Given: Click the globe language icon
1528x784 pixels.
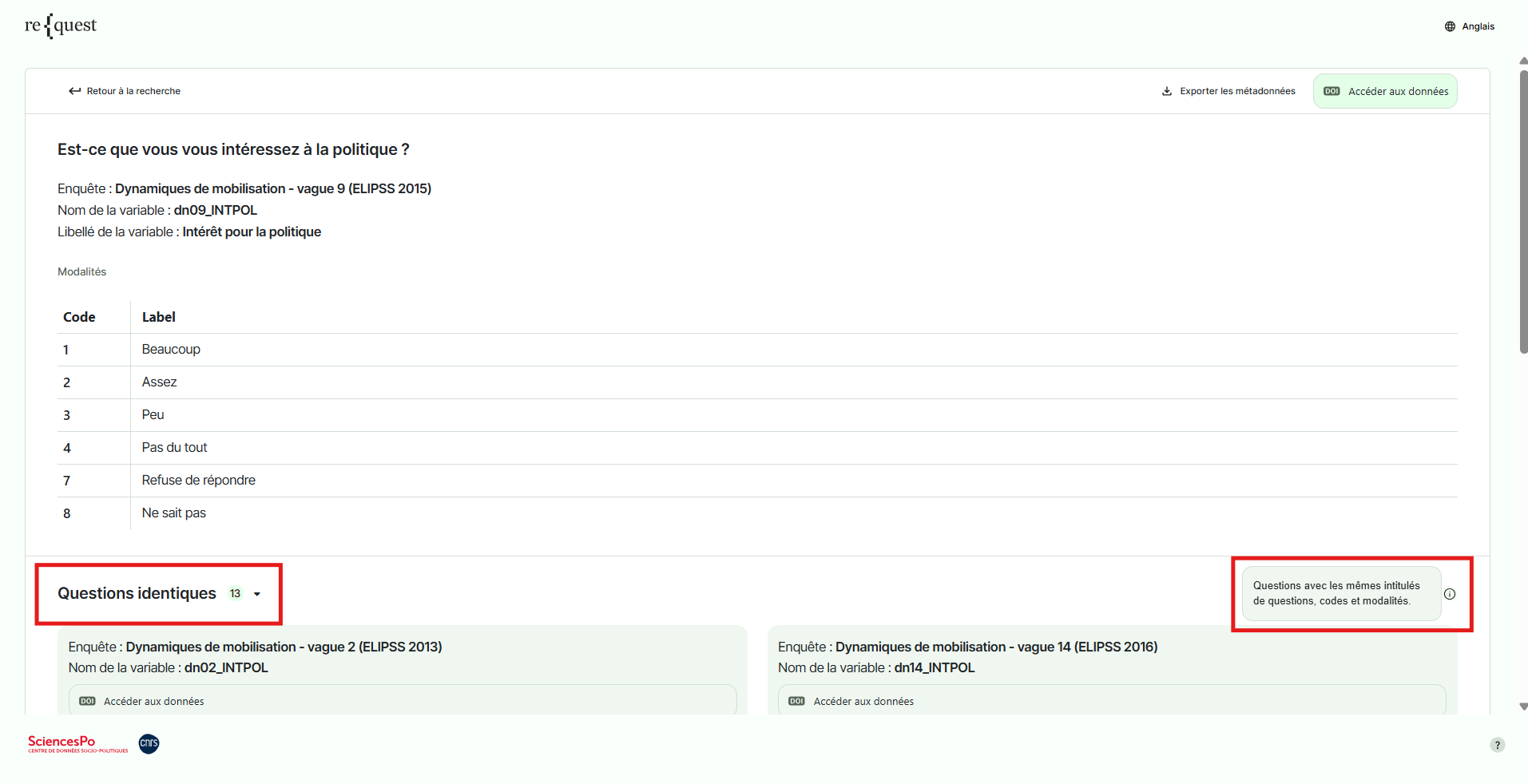Looking at the screenshot, I should pos(1450,26).
